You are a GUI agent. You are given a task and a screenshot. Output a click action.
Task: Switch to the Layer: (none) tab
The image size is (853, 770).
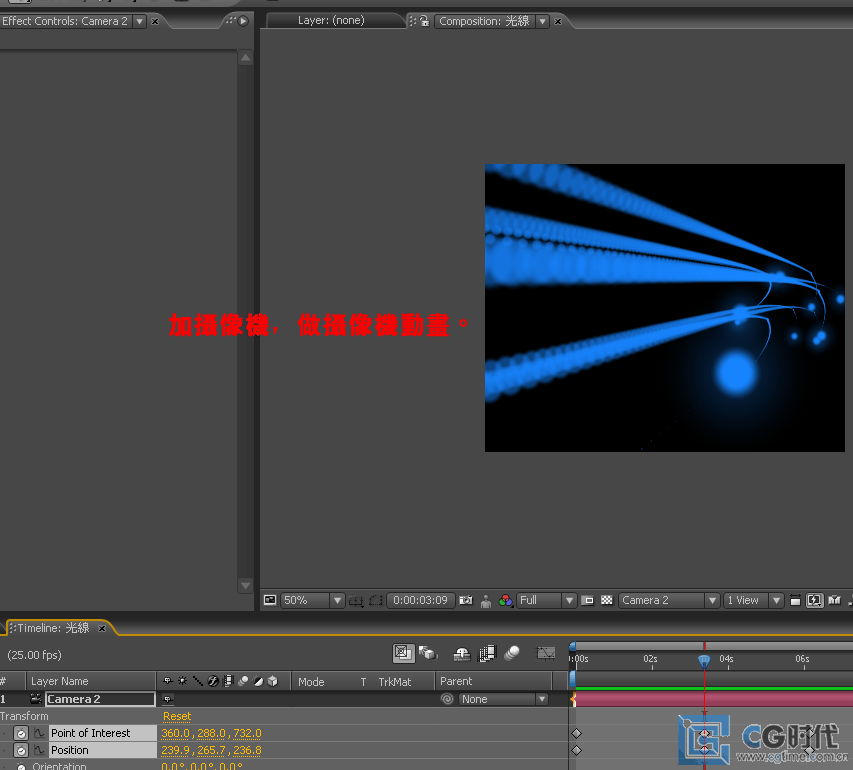pyautogui.click(x=331, y=20)
